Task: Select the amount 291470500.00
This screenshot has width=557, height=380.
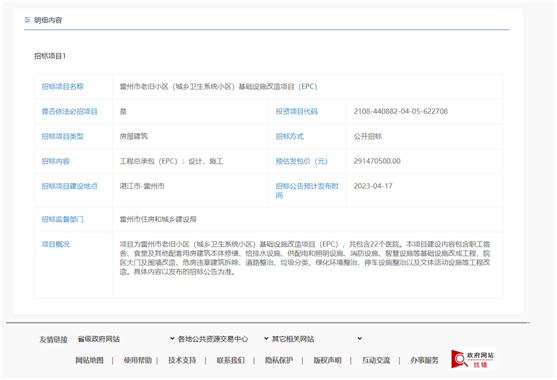Action: coord(377,161)
